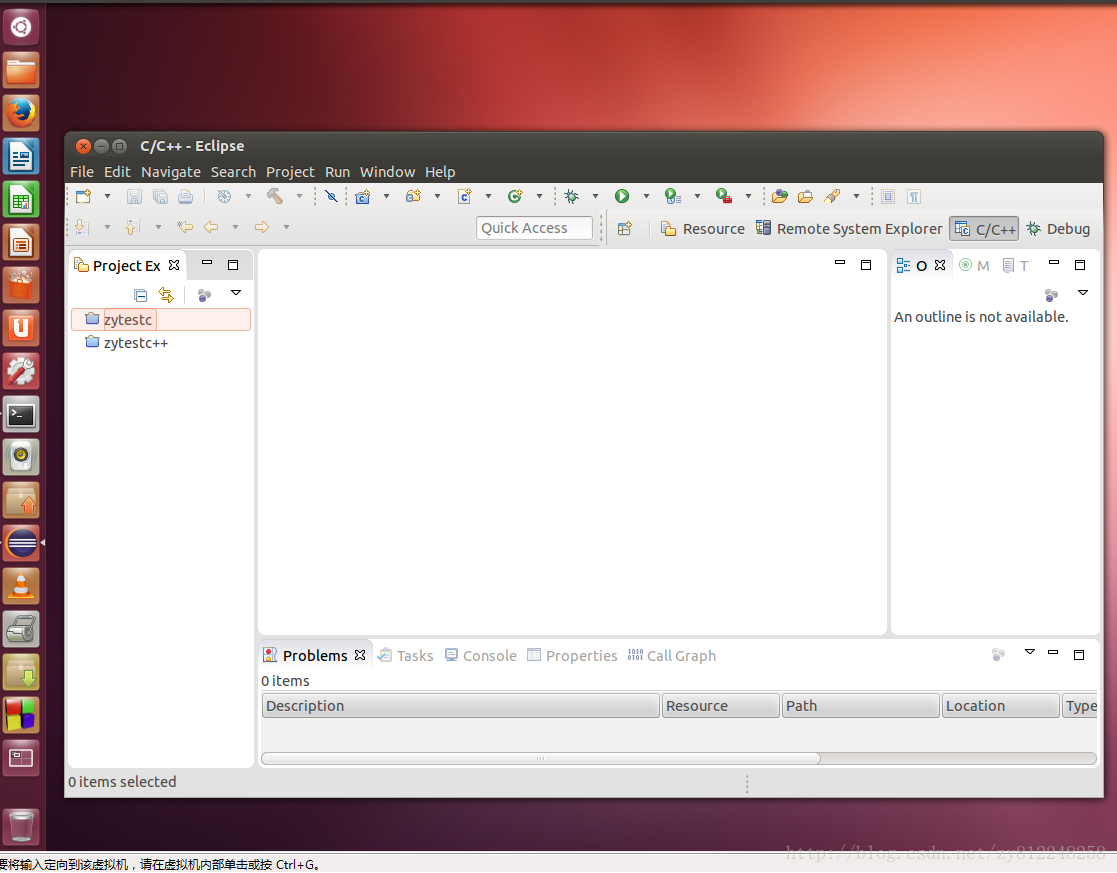Switch to the Debug perspective
Image resolution: width=1117 pixels, height=873 pixels.
(x=1058, y=229)
